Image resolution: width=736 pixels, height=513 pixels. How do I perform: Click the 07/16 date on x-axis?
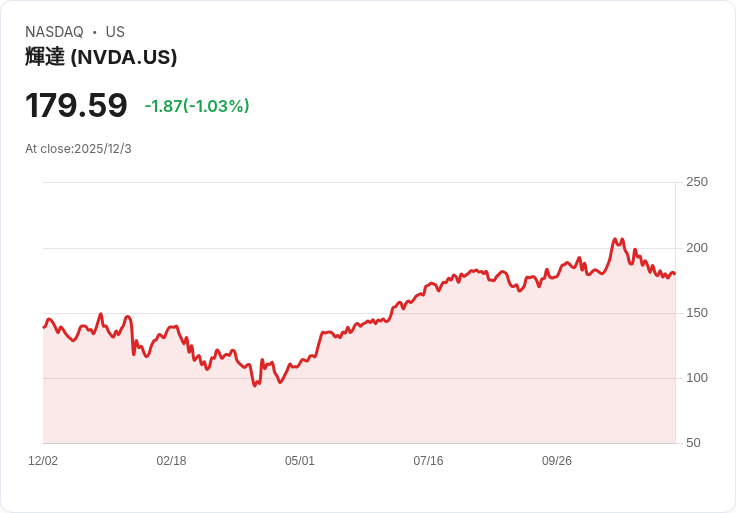(428, 461)
